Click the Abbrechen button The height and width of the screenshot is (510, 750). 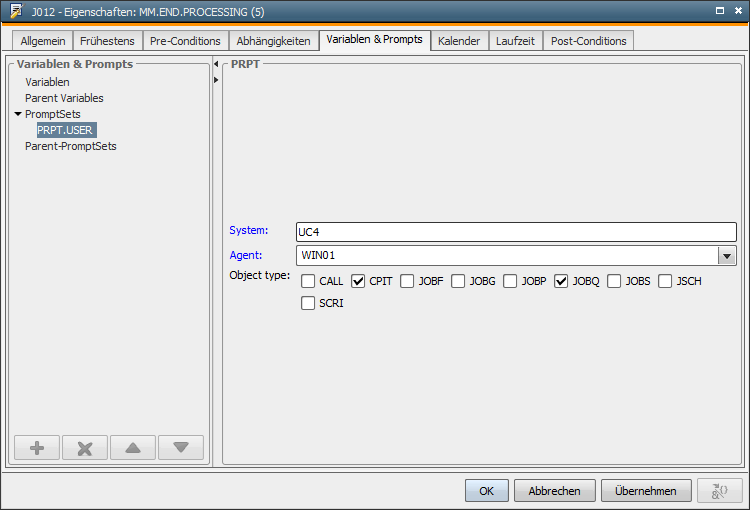pos(554,491)
